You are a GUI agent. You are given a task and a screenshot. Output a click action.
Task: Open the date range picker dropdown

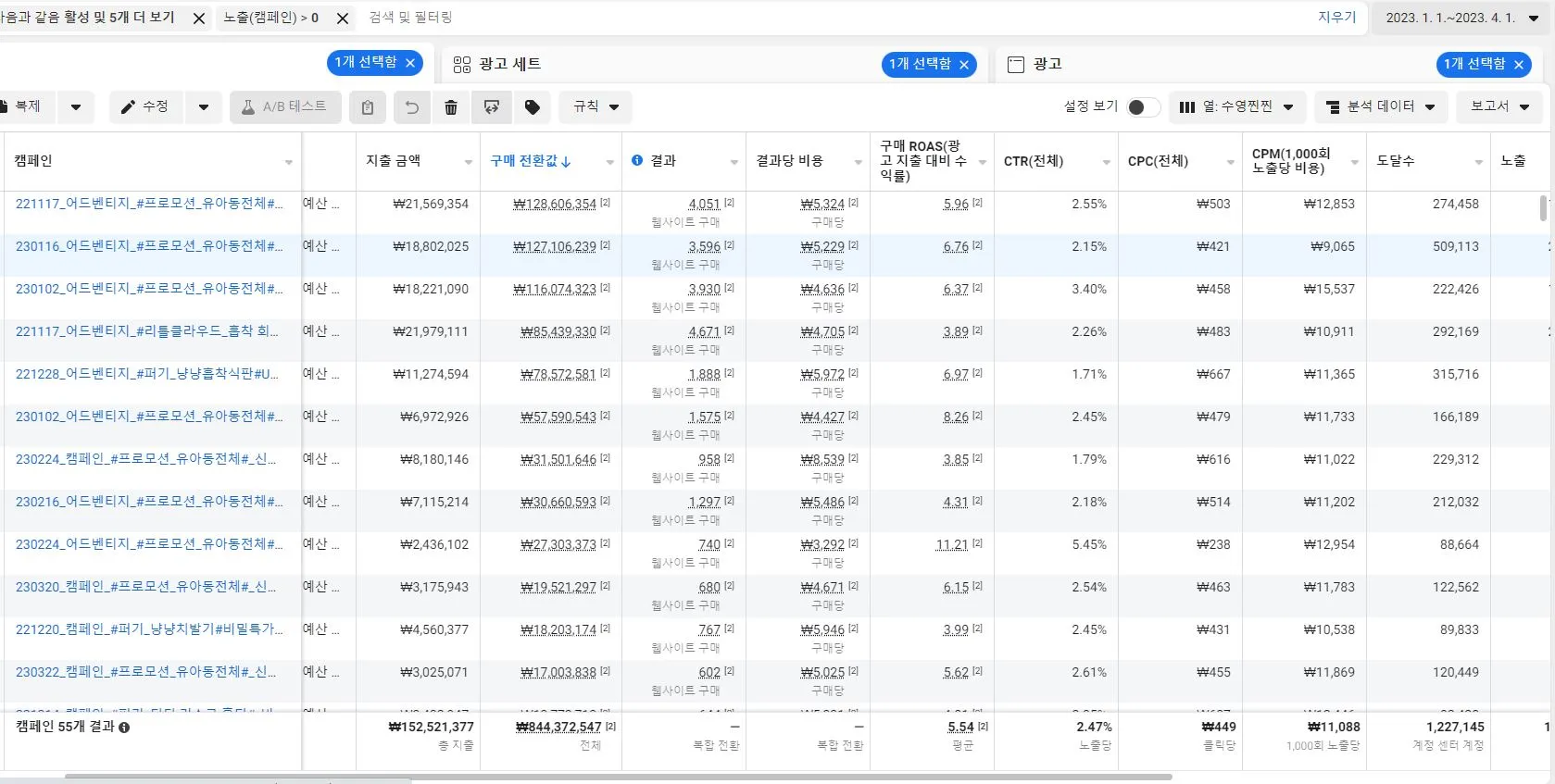coord(1461,18)
